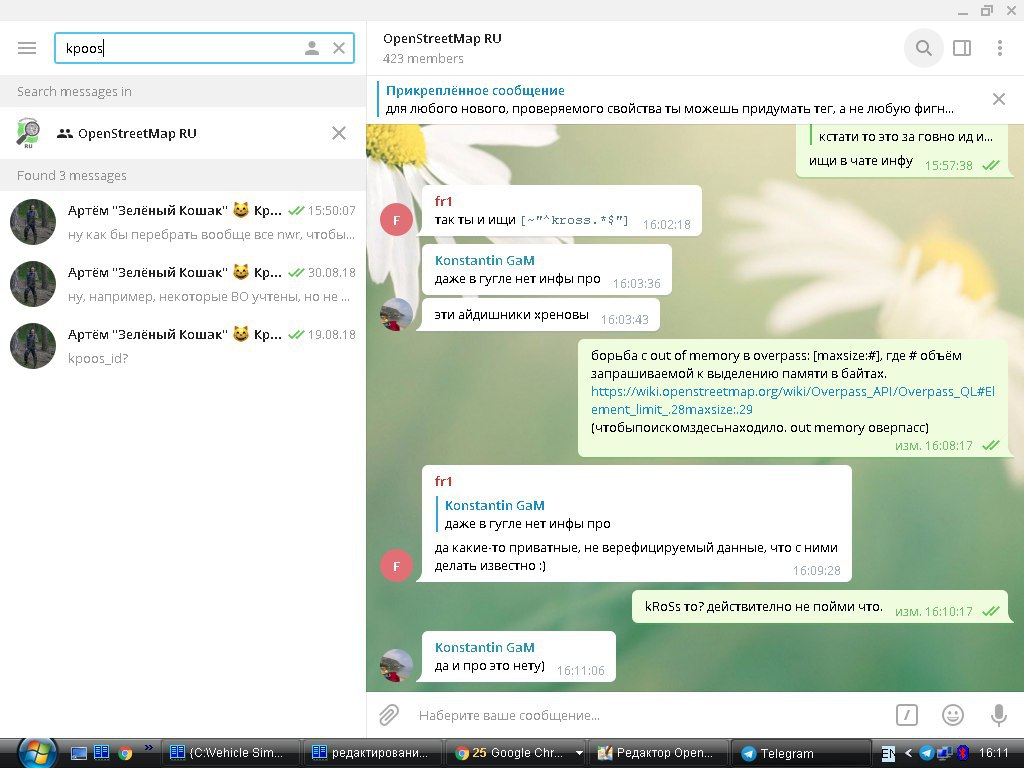Image resolution: width=1024 pixels, height=768 pixels.
Task: Restore the Telegram window size
Action: (x=987, y=10)
